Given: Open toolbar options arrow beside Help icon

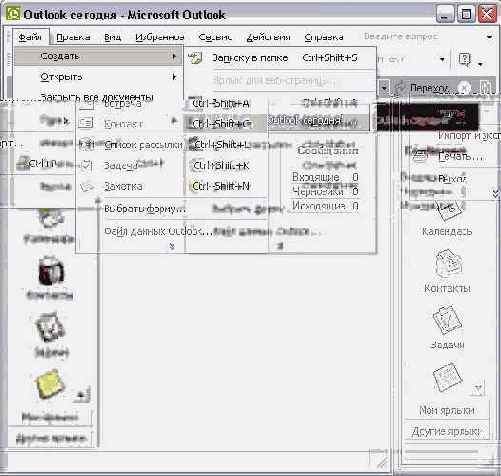Looking at the screenshot, I should click(480, 63).
